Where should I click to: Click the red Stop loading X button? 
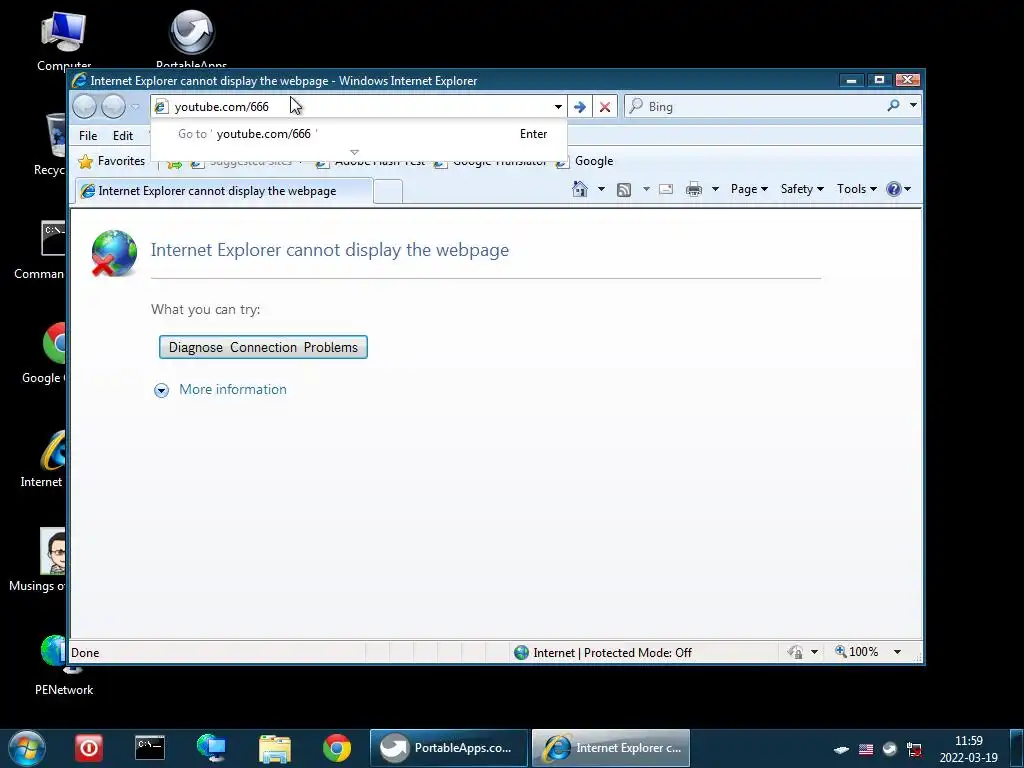tap(605, 106)
